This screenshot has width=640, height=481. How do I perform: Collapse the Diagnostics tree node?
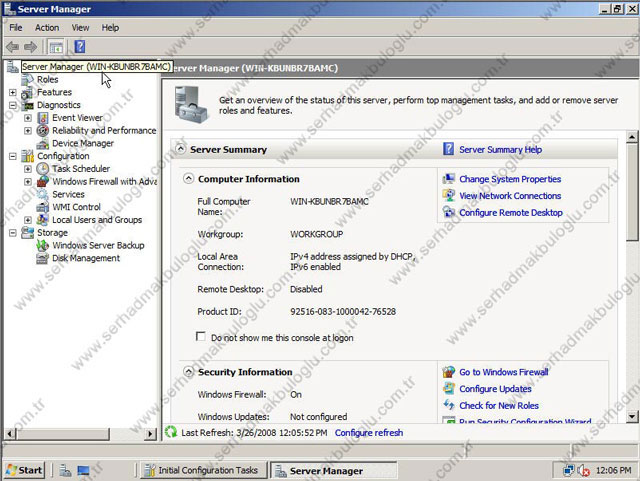point(13,105)
